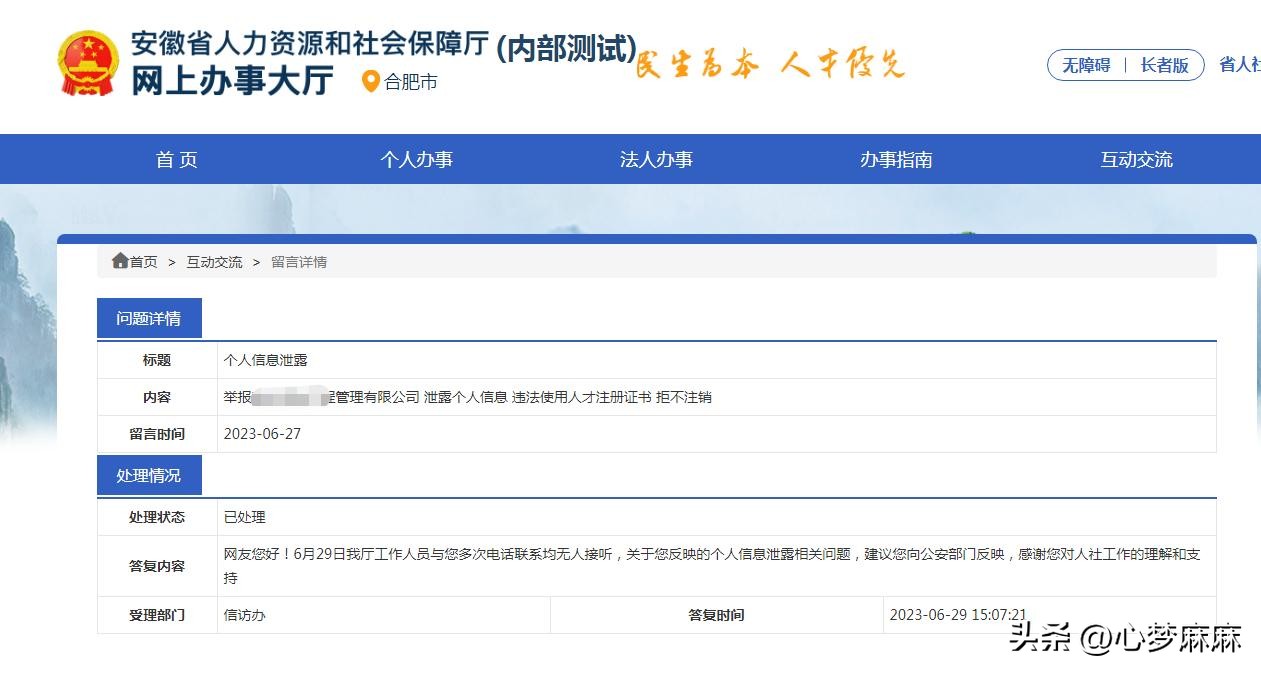Click the home icon in the breadcrumb
This screenshot has height=673, width=1261.
click(x=119, y=261)
